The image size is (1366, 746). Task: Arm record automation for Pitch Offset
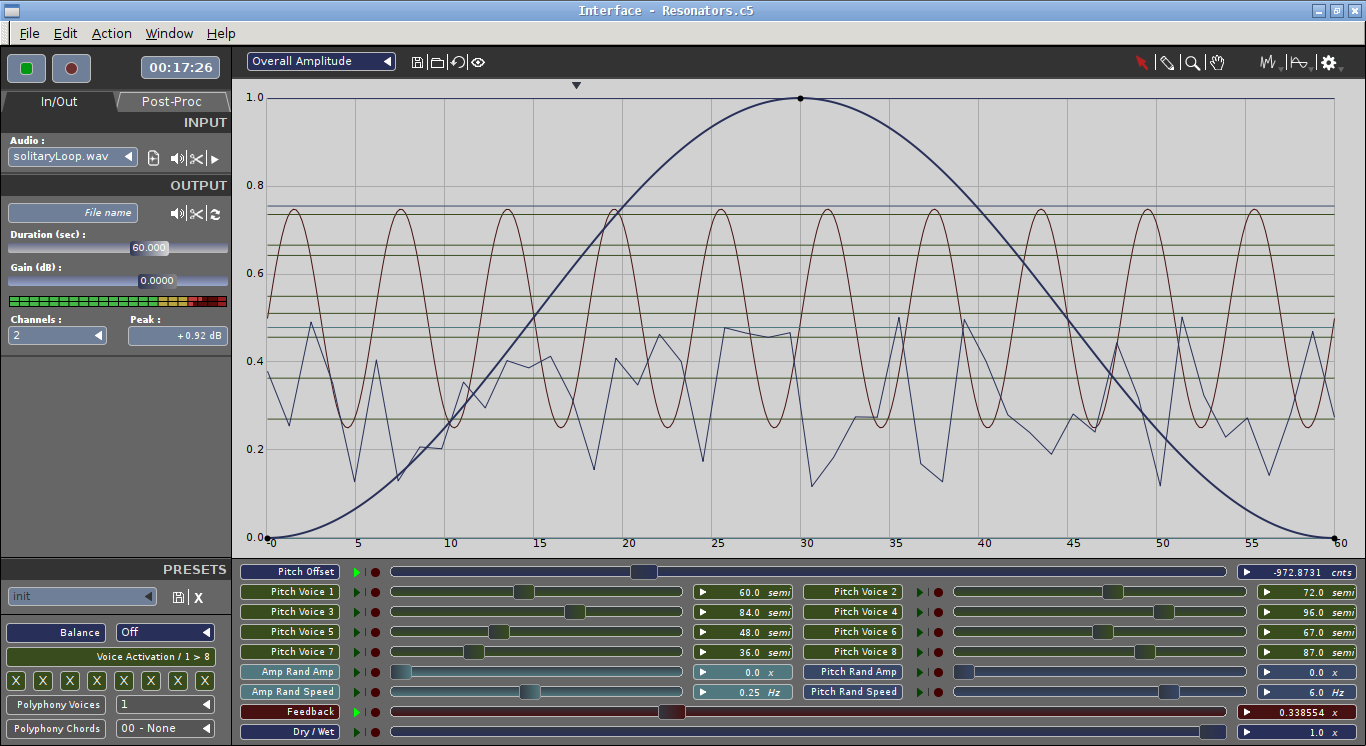pos(375,572)
